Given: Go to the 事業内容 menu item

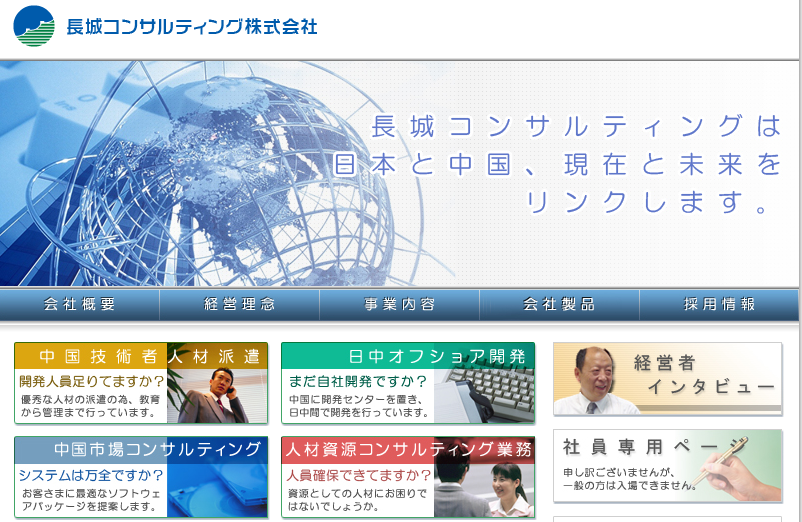Looking at the screenshot, I should [x=399, y=305].
